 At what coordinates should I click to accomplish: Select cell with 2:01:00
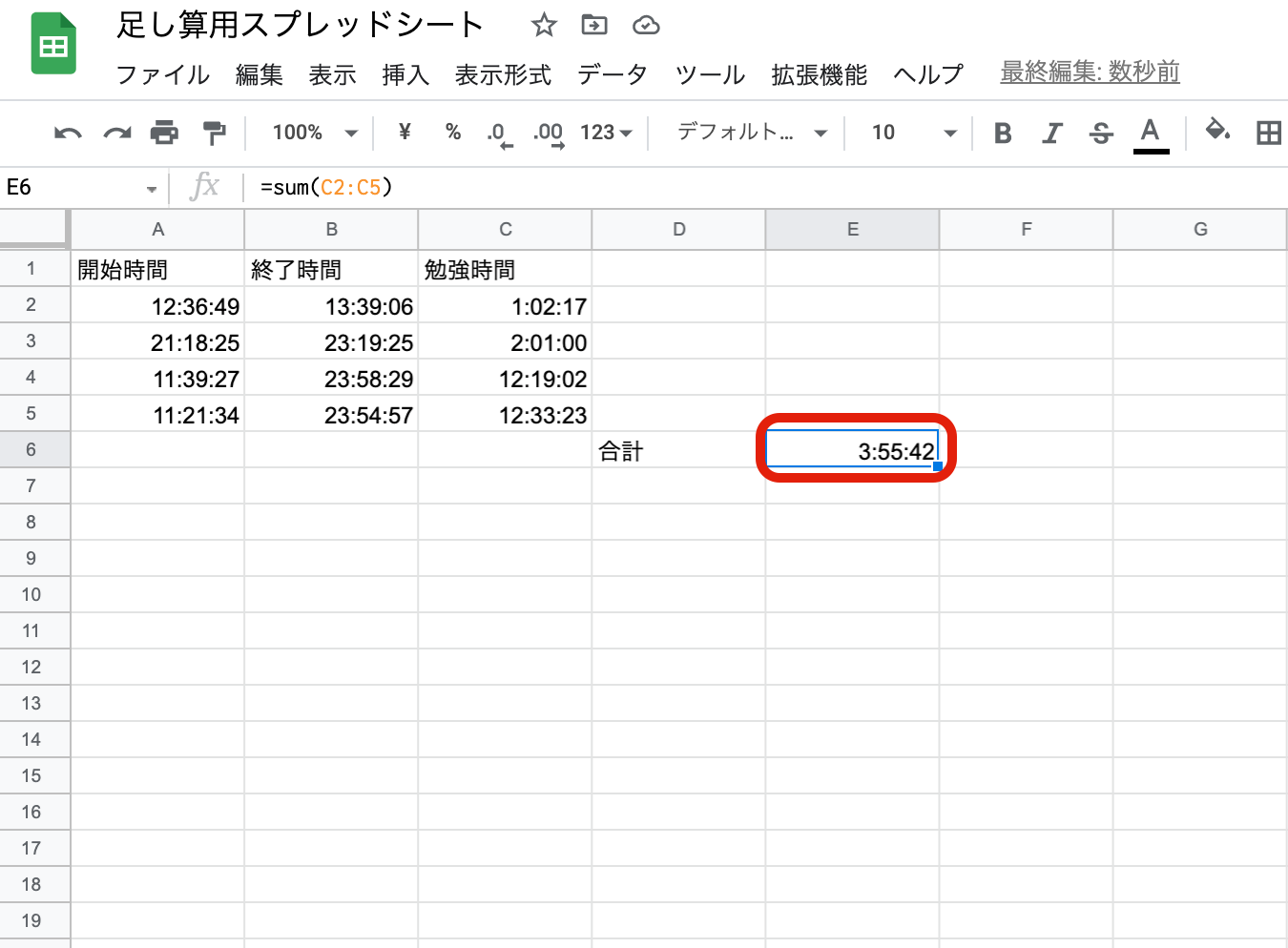[x=505, y=341]
